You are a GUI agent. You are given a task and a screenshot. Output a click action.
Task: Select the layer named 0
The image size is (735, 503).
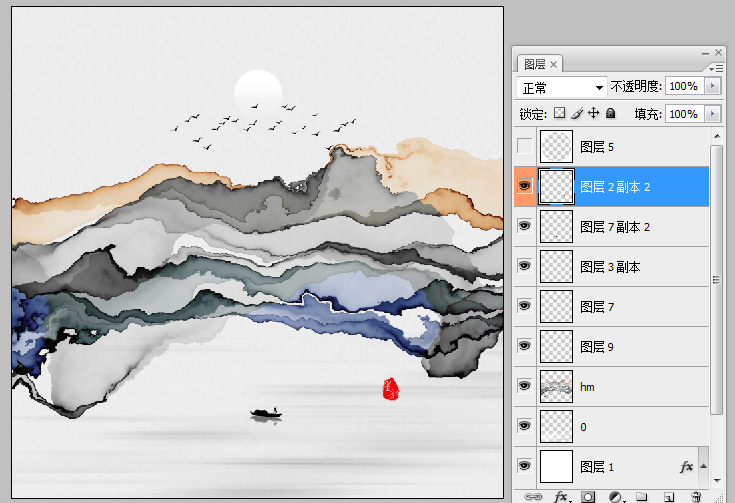[583, 427]
